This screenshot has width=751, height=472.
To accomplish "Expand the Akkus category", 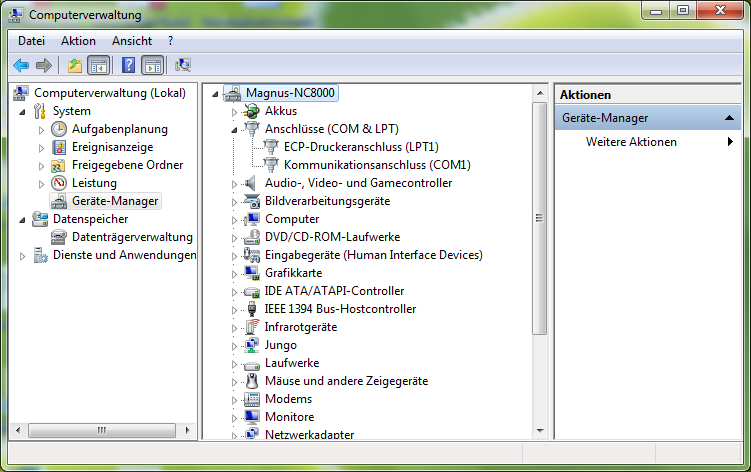I will point(234,112).
